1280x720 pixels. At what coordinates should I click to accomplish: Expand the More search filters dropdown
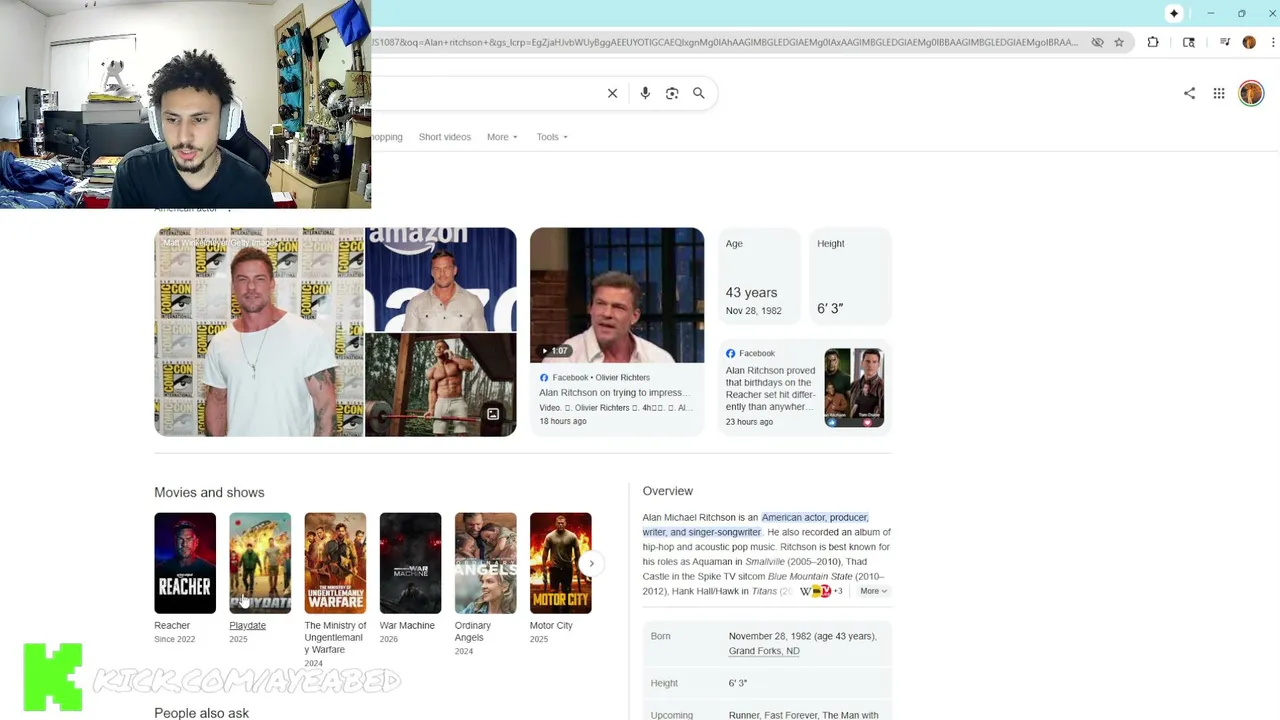(x=502, y=137)
